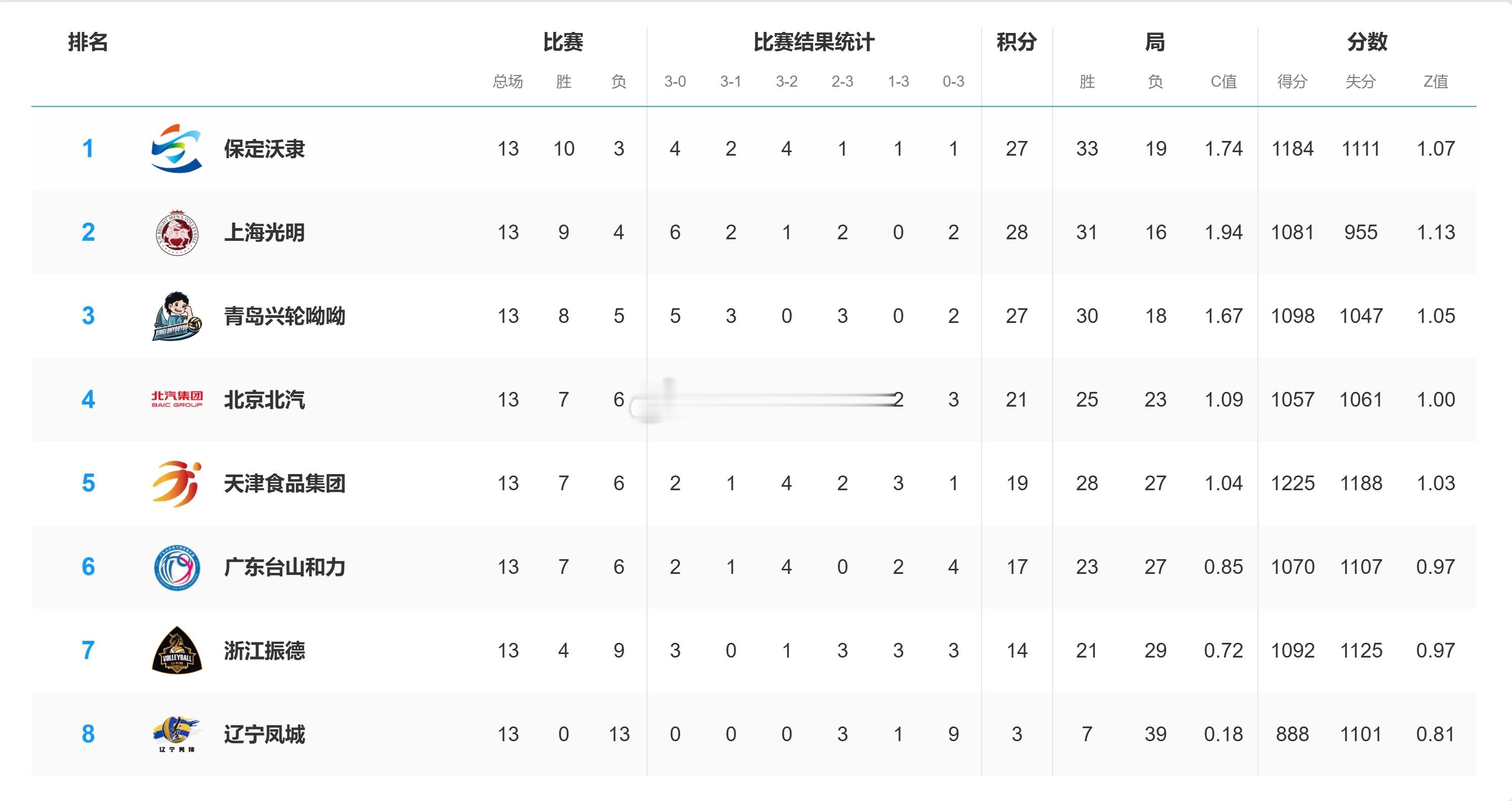Select the 北京北汽 team name
1512x801 pixels.
click(x=264, y=399)
